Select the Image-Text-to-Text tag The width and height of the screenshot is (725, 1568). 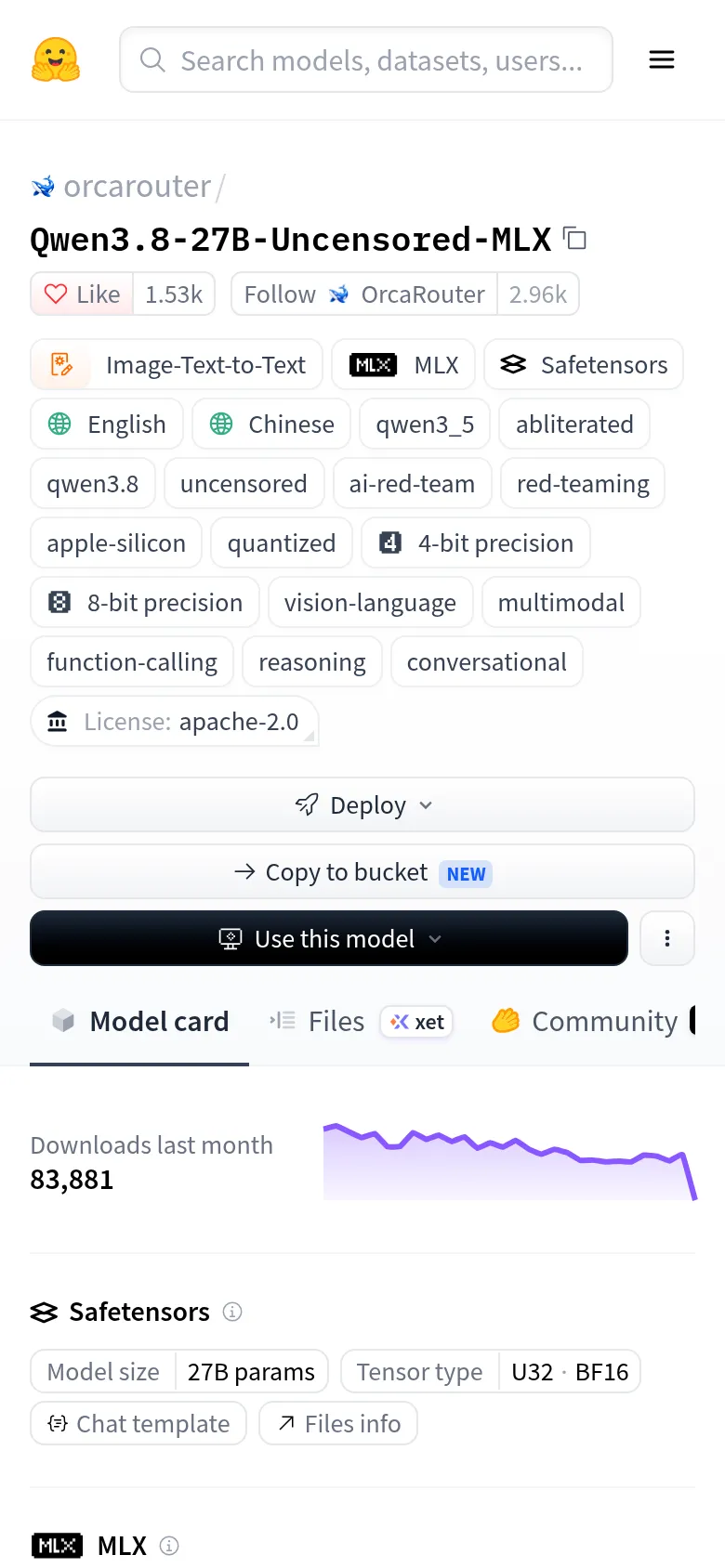(x=177, y=365)
